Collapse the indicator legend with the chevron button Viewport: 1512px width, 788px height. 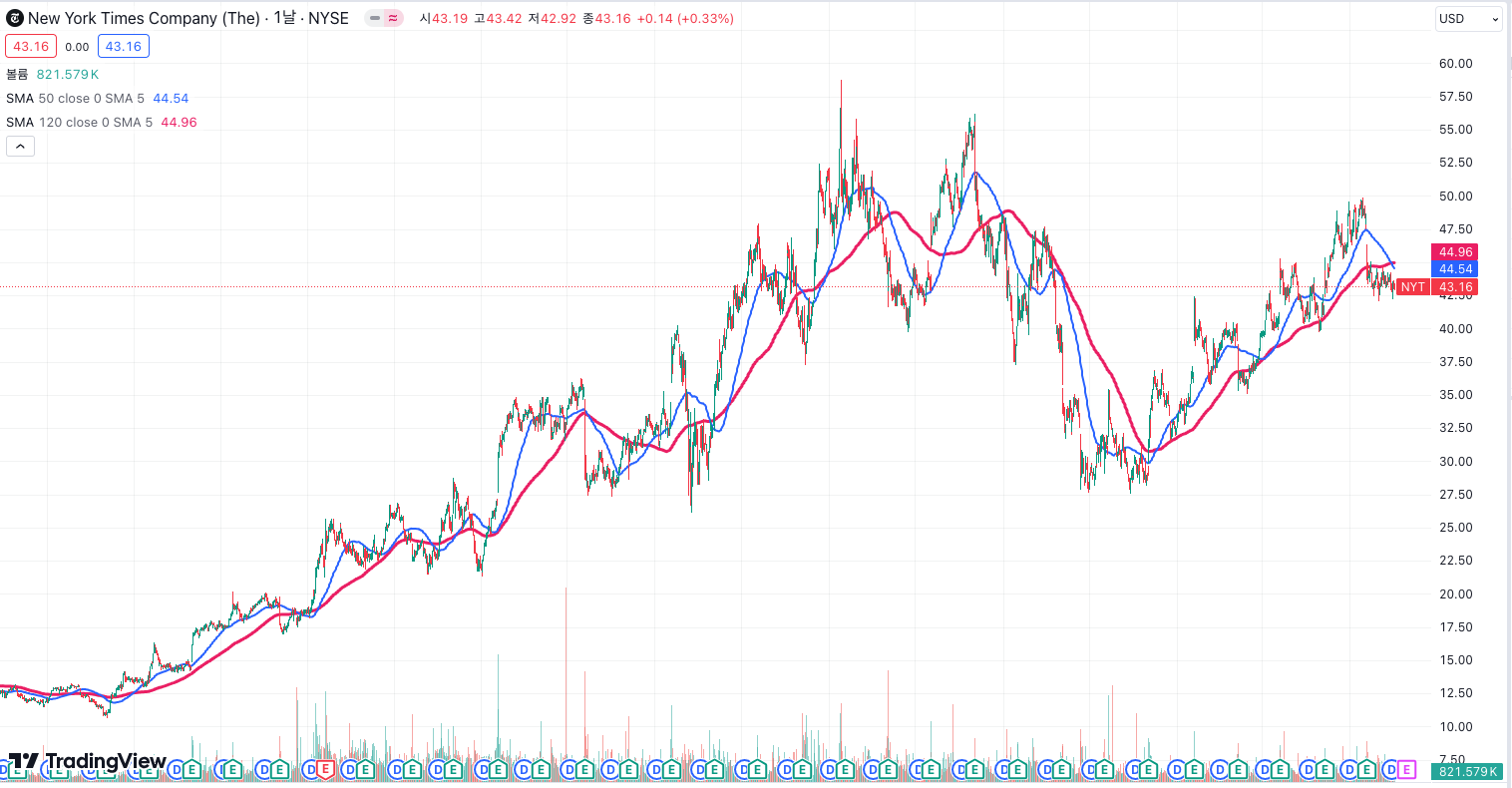(20, 147)
